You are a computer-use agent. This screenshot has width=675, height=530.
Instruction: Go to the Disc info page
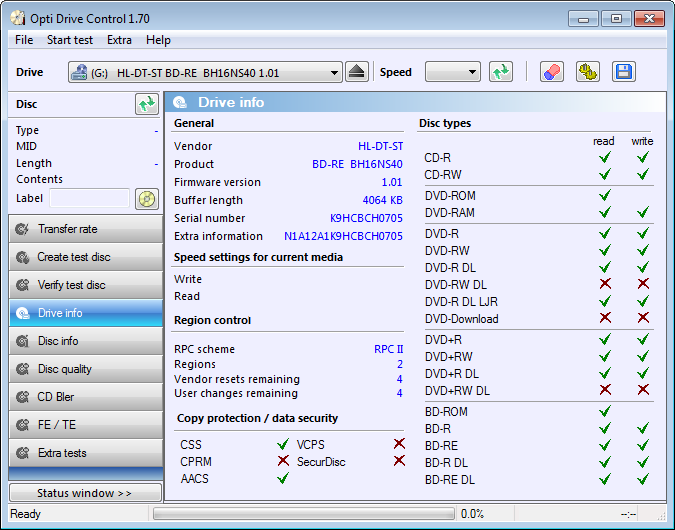86,341
